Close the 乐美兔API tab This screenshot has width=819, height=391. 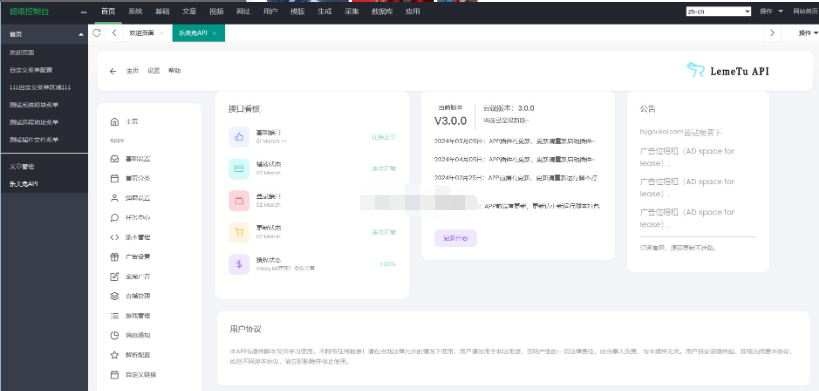(215, 33)
